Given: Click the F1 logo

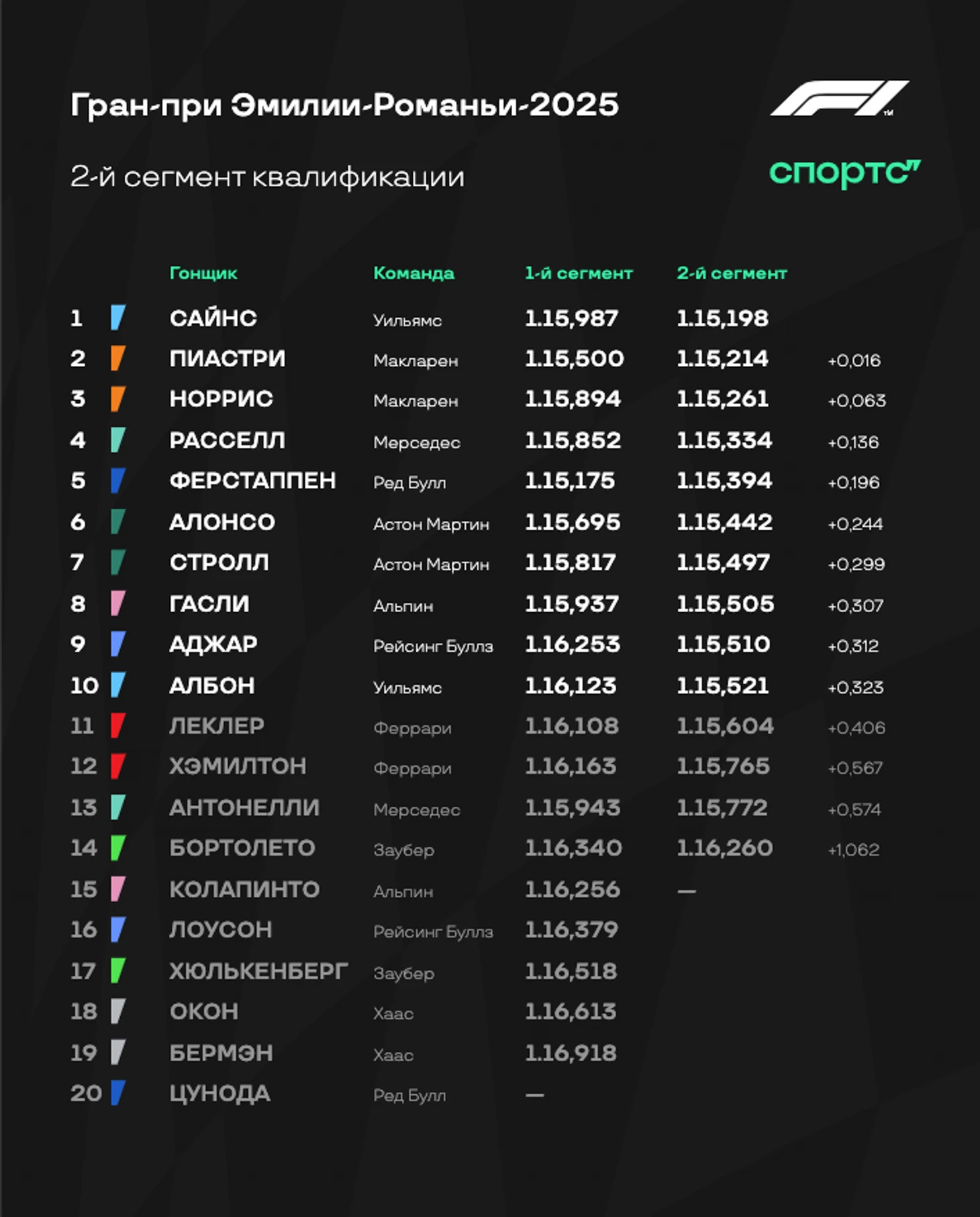Looking at the screenshot, I should [x=839, y=98].
